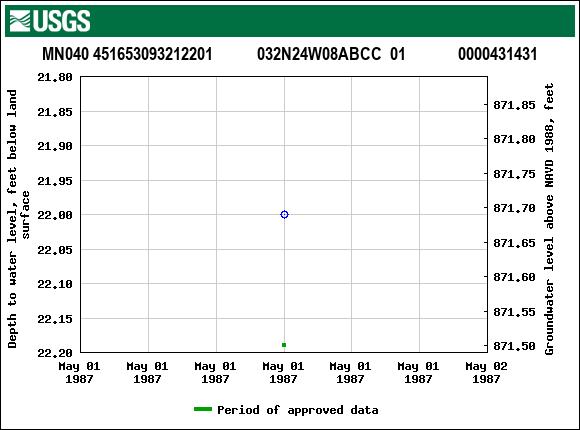Viewport: 580px width, 430px height.
Task: Click the right axis value '871.75'
Action: pyautogui.click(x=514, y=174)
